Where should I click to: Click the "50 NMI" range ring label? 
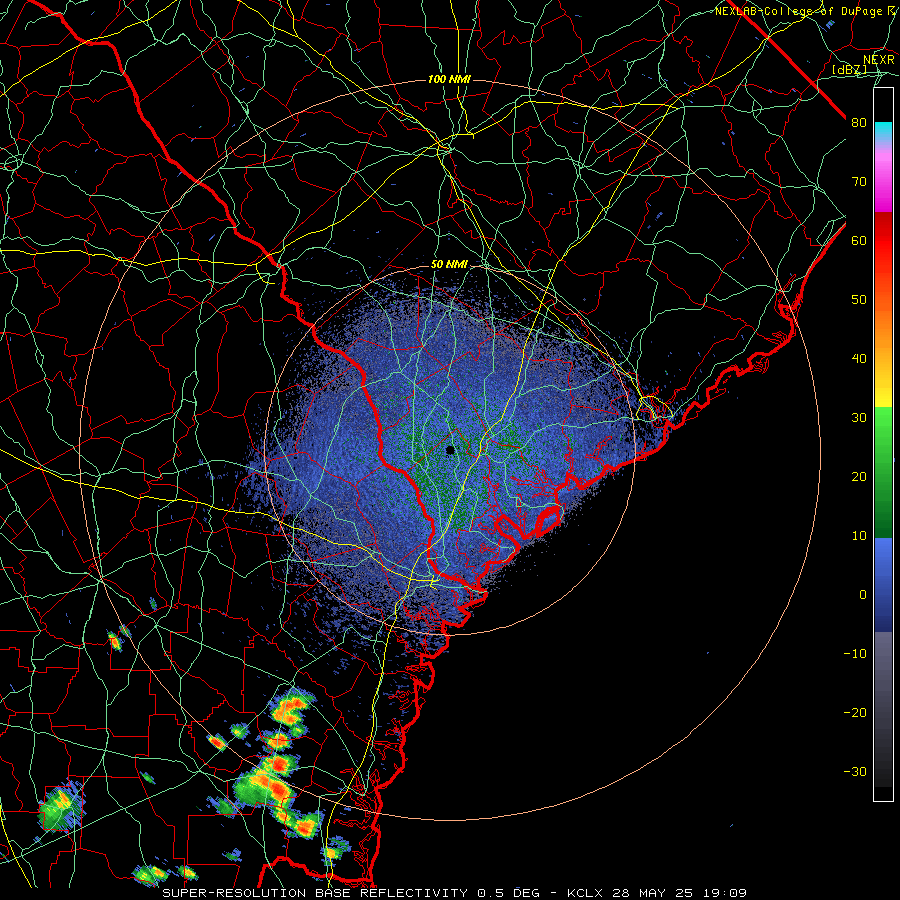point(449,265)
